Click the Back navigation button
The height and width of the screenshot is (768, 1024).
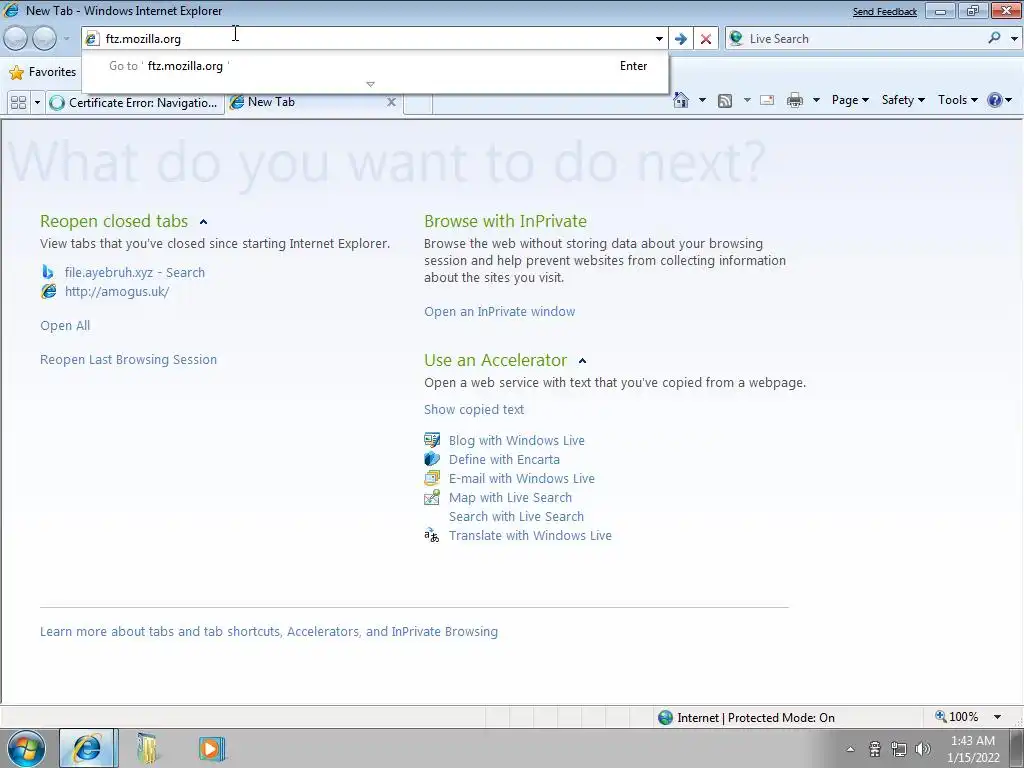[x=16, y=39]
